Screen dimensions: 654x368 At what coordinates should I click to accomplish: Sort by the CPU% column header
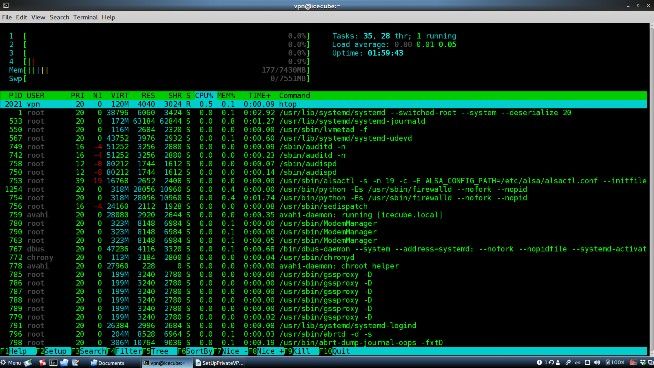(204, 96)
